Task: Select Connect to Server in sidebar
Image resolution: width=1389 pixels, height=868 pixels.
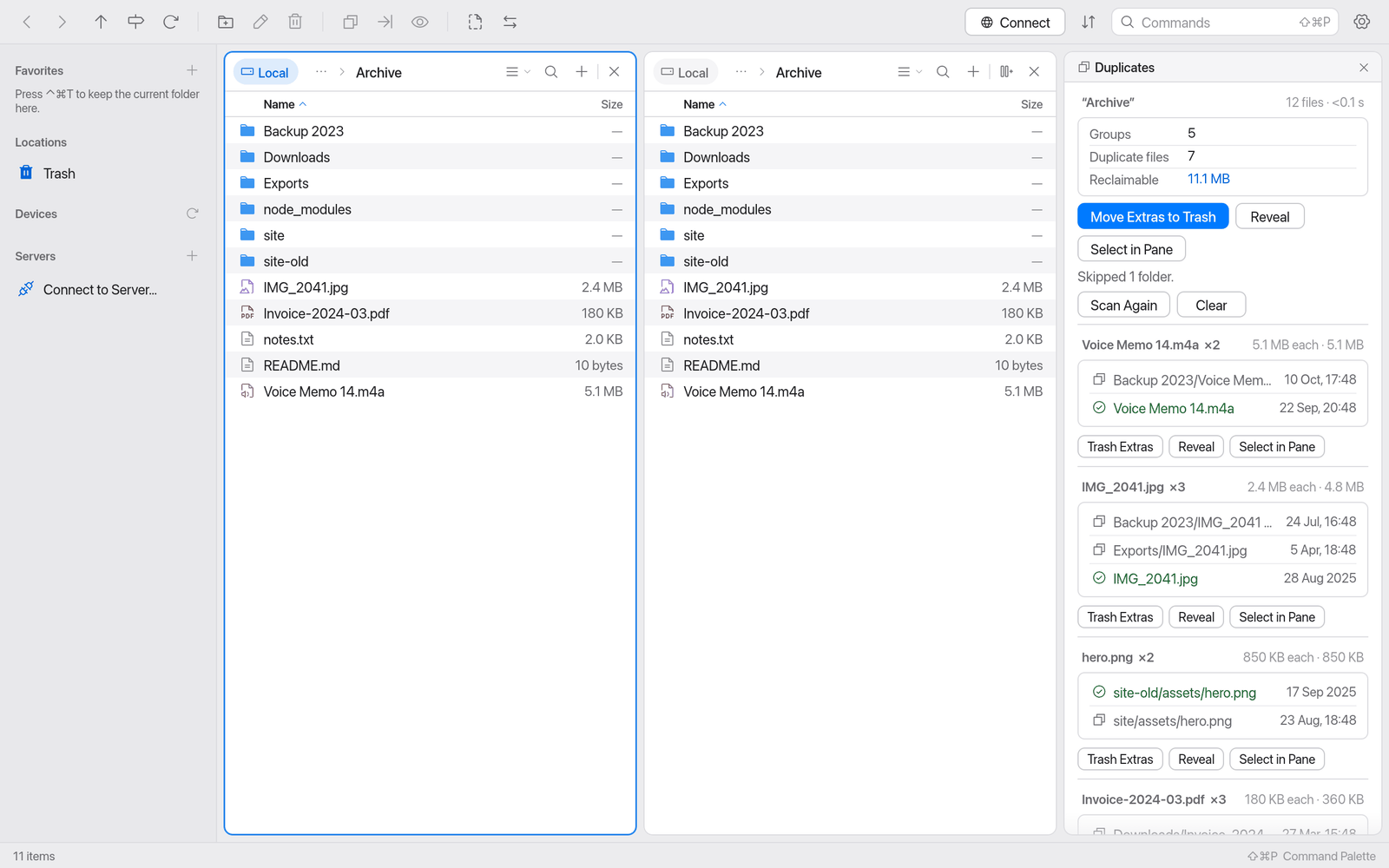Action: [x=108, y=290]
